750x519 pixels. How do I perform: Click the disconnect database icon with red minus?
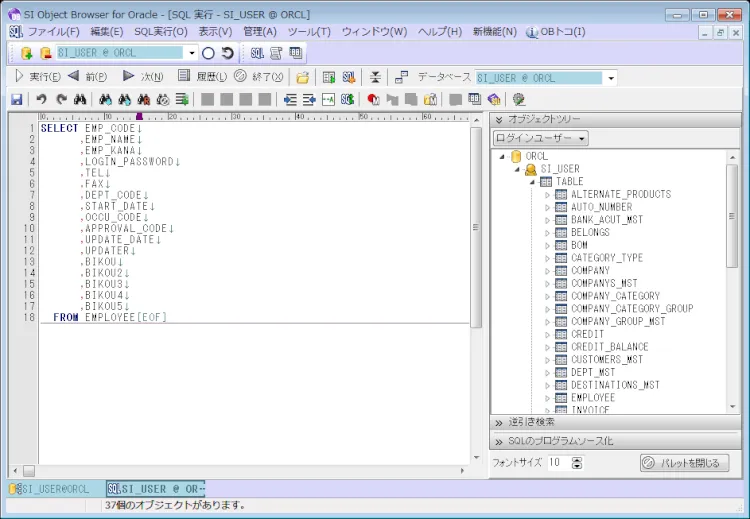45,53
